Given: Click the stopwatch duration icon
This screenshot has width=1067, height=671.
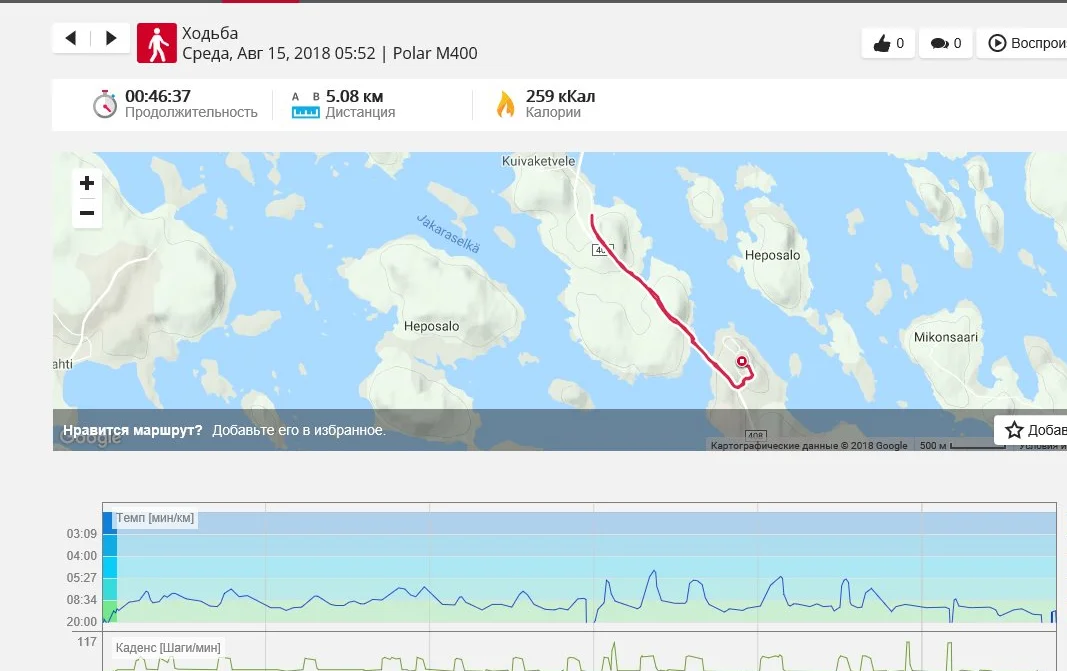Looking at the screenshot, I should pyautogui.click(x=105, y=104).
